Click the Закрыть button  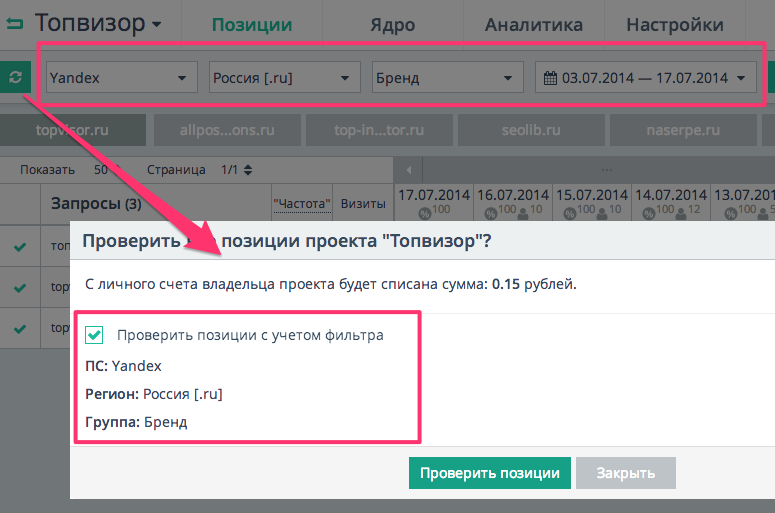(x=625, y=473)
